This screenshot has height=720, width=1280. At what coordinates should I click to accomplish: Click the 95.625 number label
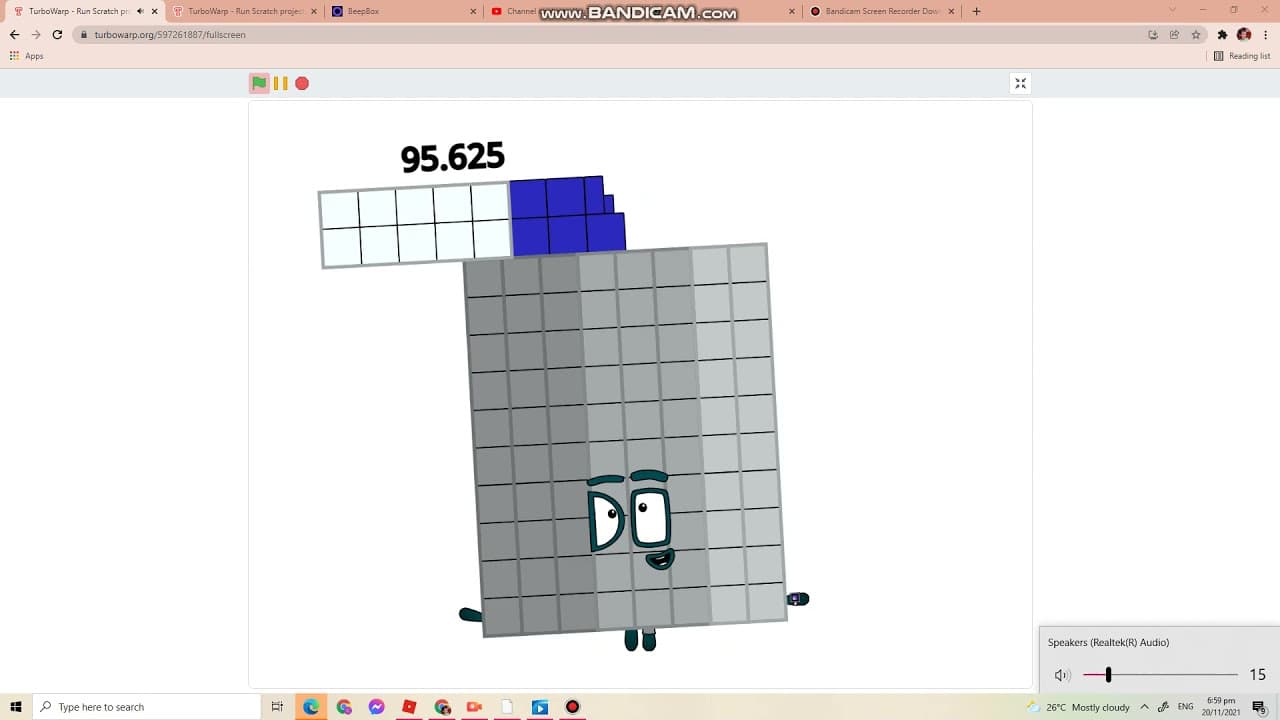pyautogui.click(x=452, y=157)
